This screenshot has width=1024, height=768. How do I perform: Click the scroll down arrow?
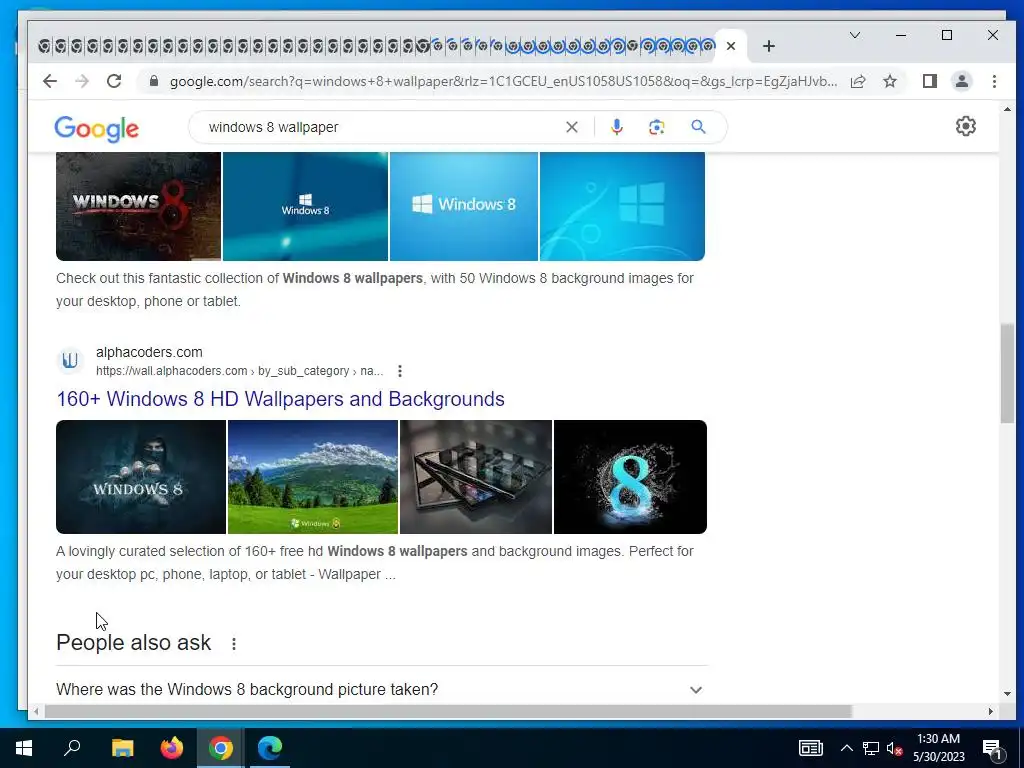[x=1006, y=694]
